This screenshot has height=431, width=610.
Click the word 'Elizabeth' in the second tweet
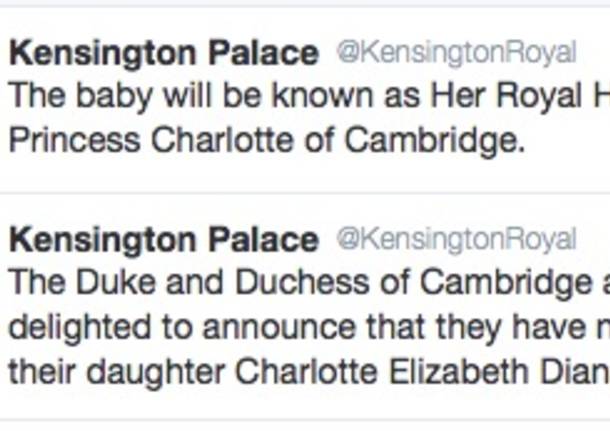459,372
